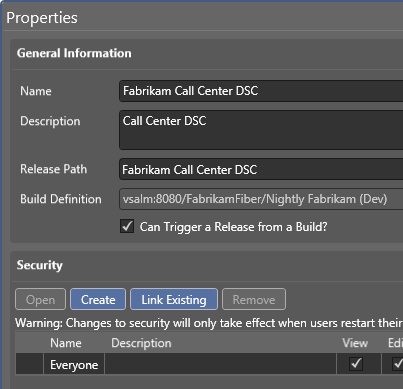This screenshot has width=403, height=389.
Task: Click the Description text box
Action: click(x=261, y=130)
